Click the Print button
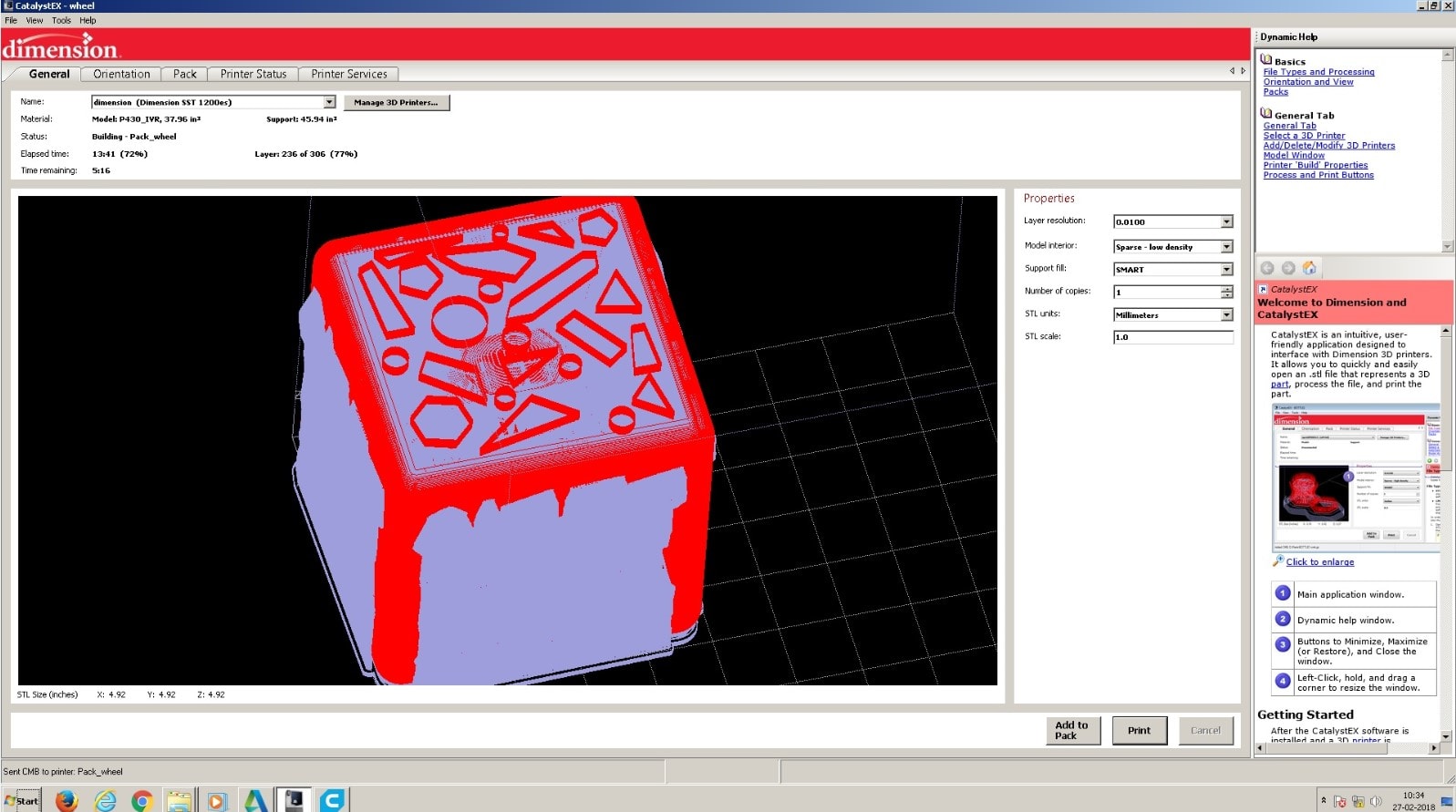 point(1140,730)
